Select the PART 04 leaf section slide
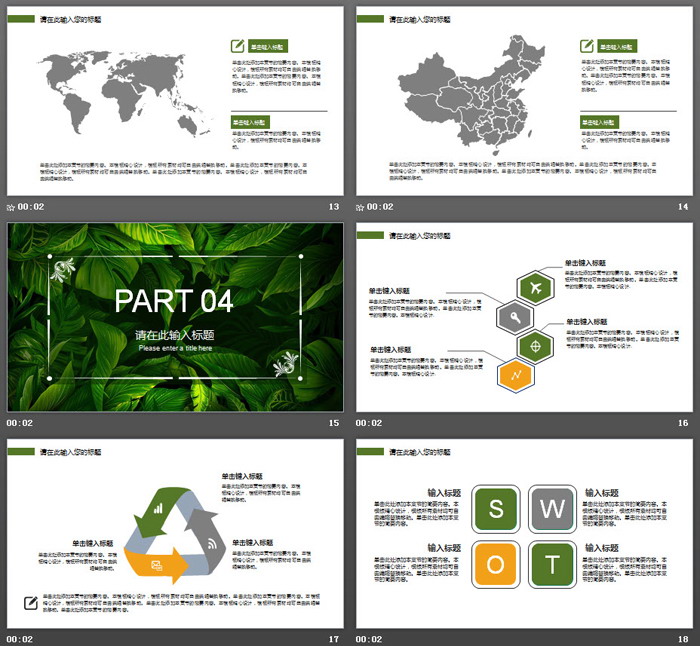 coord(175,317)
